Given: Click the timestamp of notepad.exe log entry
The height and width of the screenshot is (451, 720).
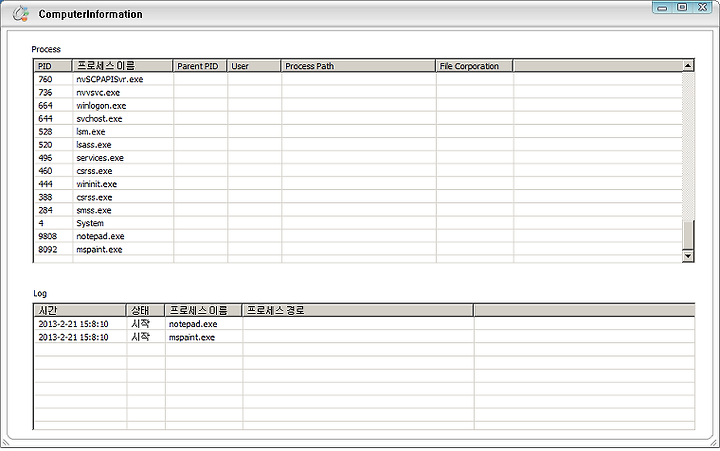Looking at the screenshot, I should tap(73, 324).
